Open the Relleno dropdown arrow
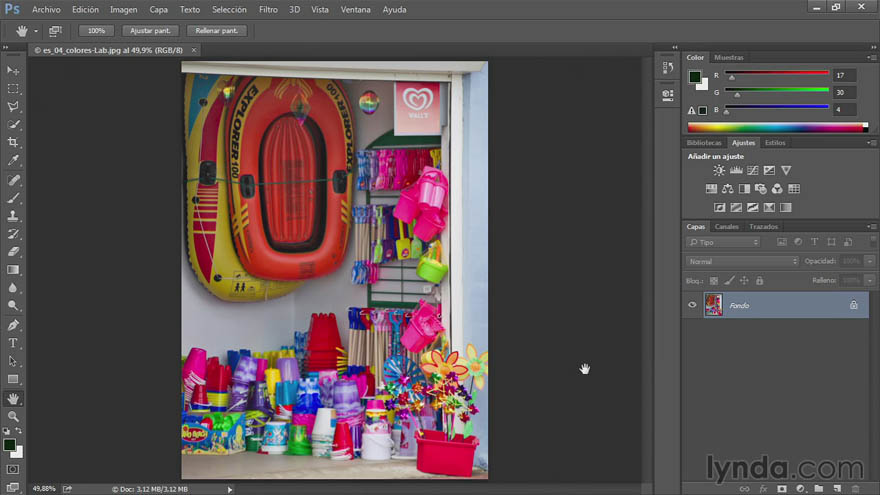 pyautogui.click(x=869, y=280)
